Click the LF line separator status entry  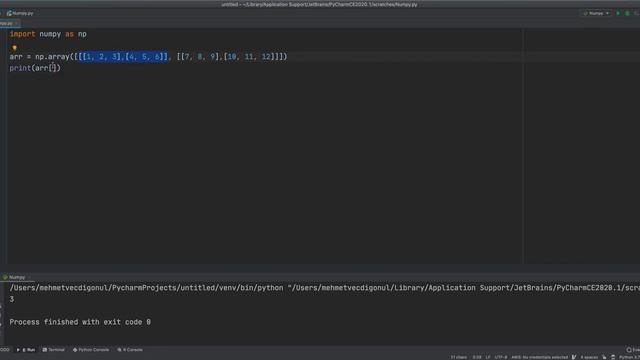(x=488, y=357)
